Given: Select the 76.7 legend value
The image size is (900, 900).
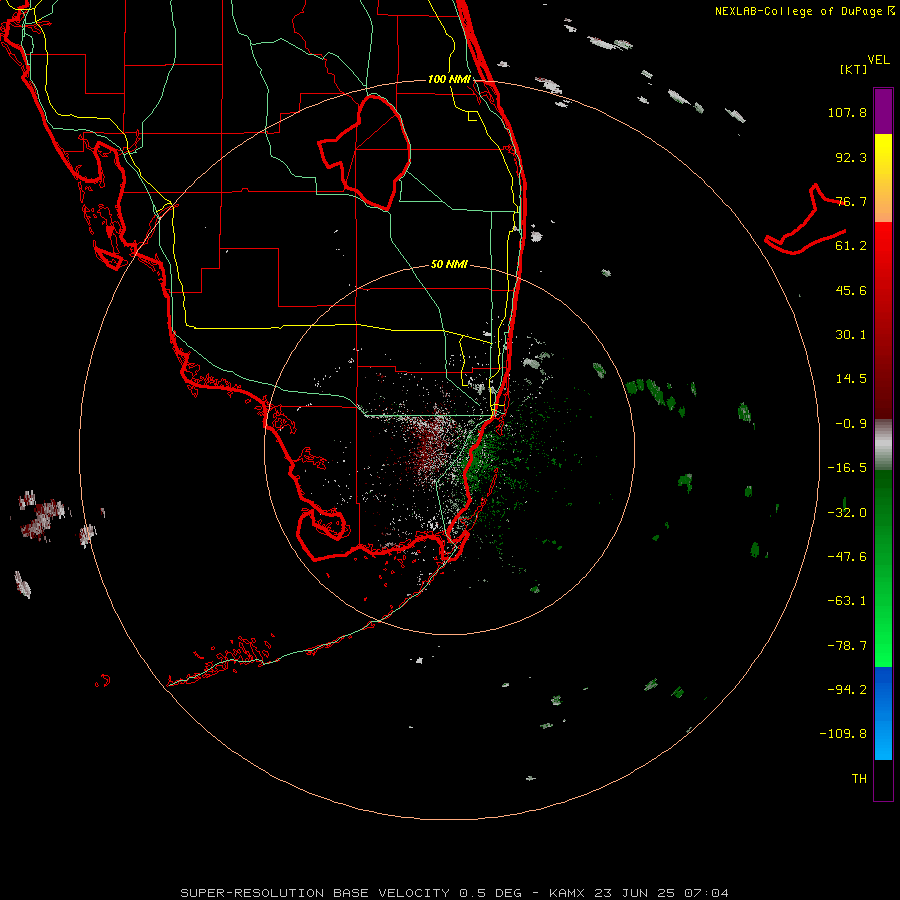Looking at the screenshot, I should pos(851,201).
